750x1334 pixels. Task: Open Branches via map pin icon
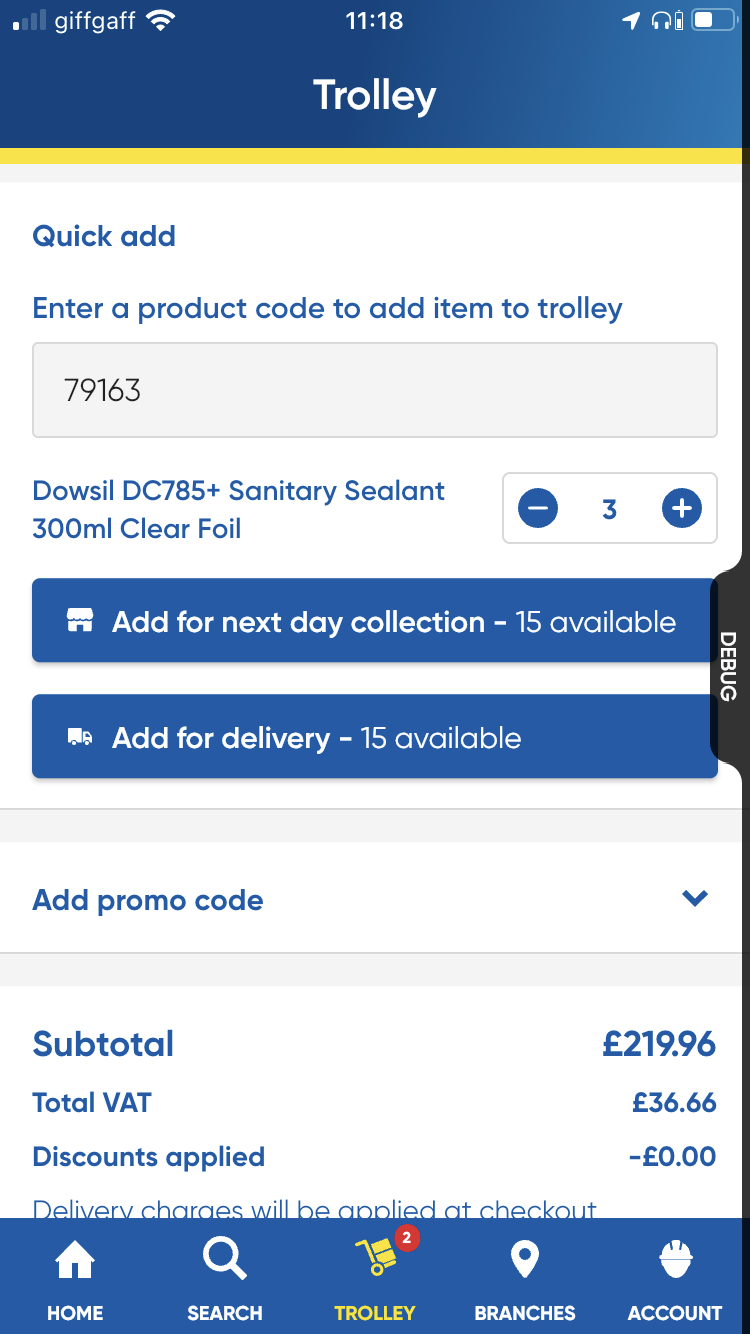coord(525,1260)
